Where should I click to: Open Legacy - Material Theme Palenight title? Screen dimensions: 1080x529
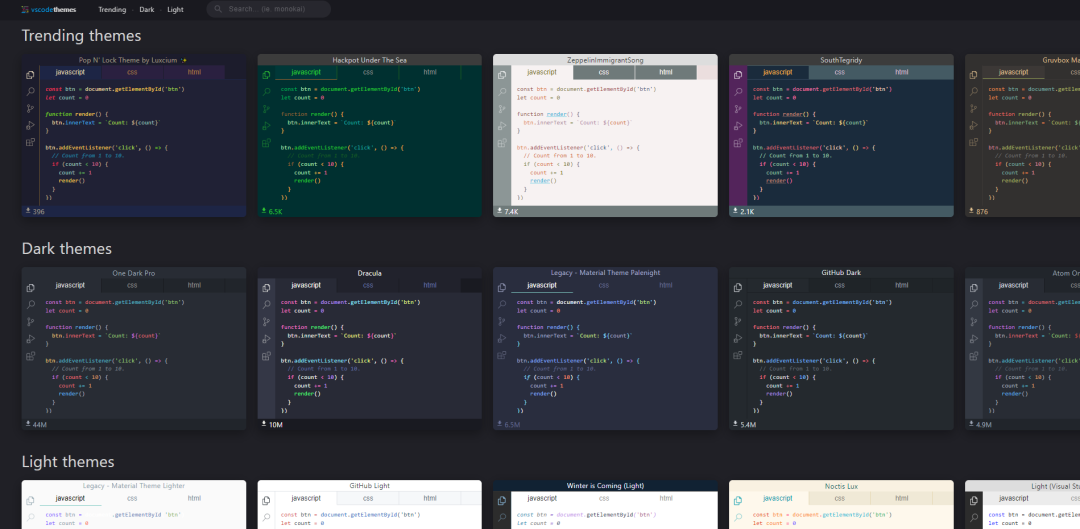[x=605, y=273]
